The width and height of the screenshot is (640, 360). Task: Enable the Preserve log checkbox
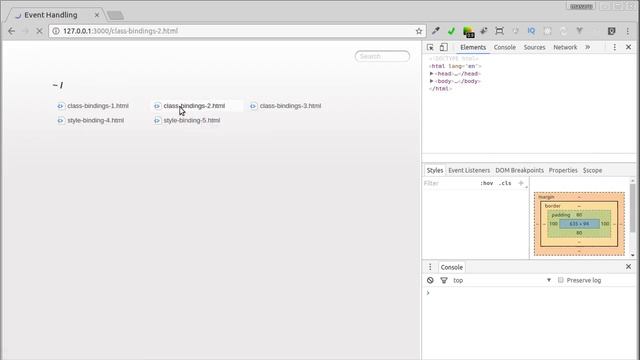560,280
